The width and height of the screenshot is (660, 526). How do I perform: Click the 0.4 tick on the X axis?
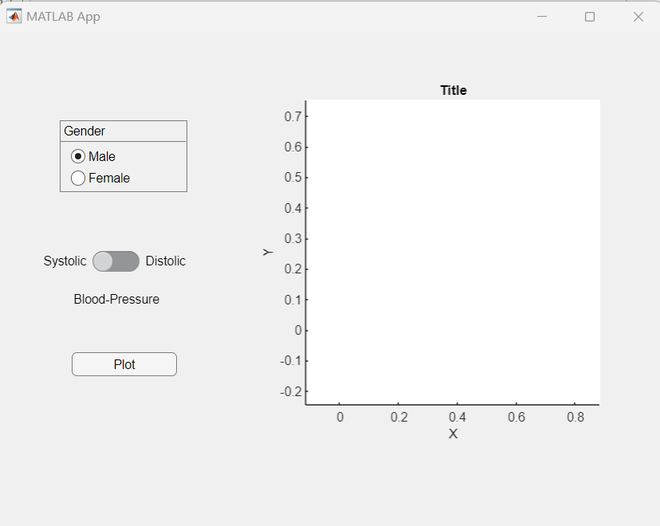[x=457, y=416]
